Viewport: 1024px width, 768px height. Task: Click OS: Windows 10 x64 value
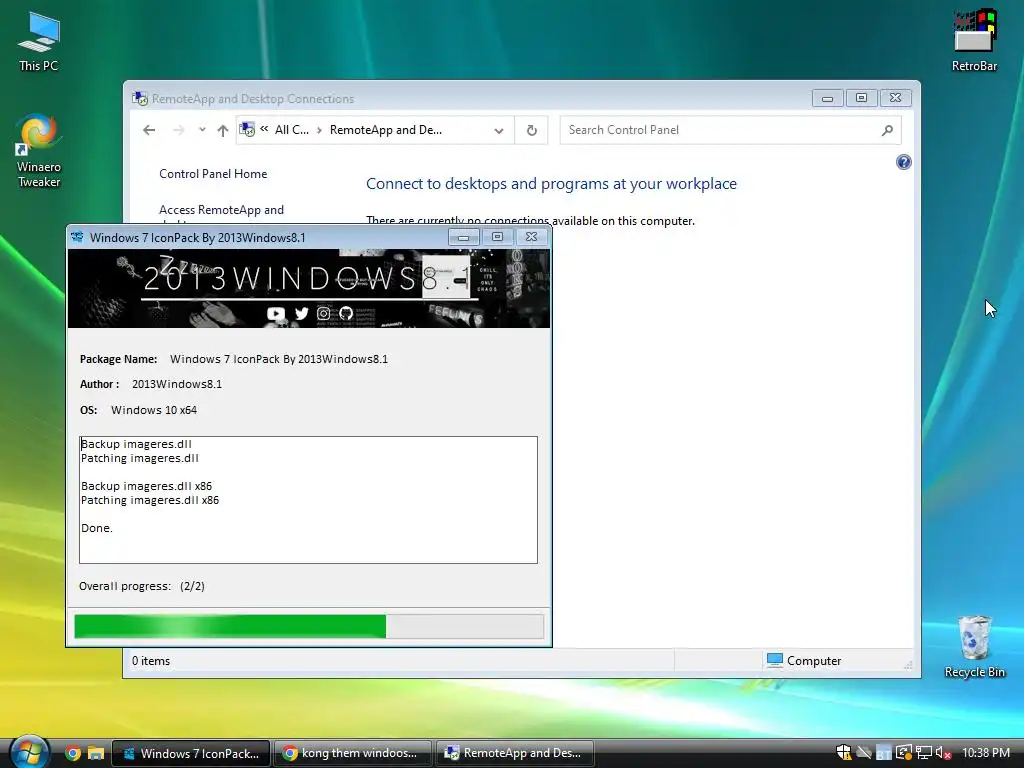(x=154, y=410)
